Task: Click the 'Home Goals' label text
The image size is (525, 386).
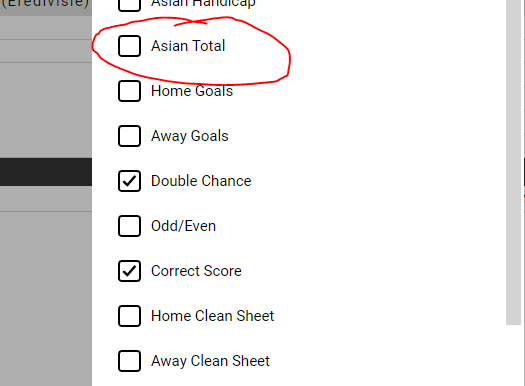Action: 192,91
